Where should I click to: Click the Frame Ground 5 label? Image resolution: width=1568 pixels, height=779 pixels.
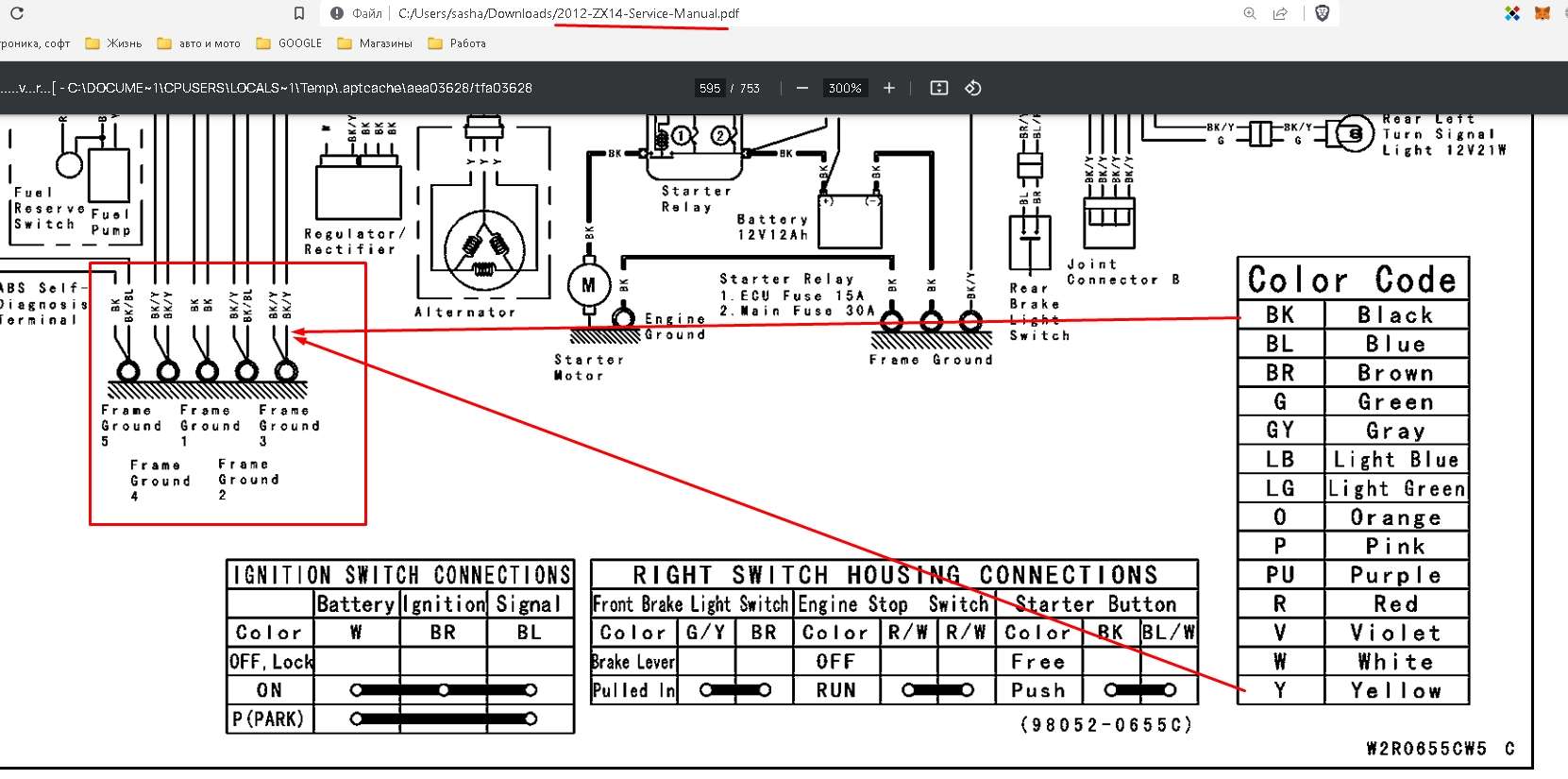[131, 425]
